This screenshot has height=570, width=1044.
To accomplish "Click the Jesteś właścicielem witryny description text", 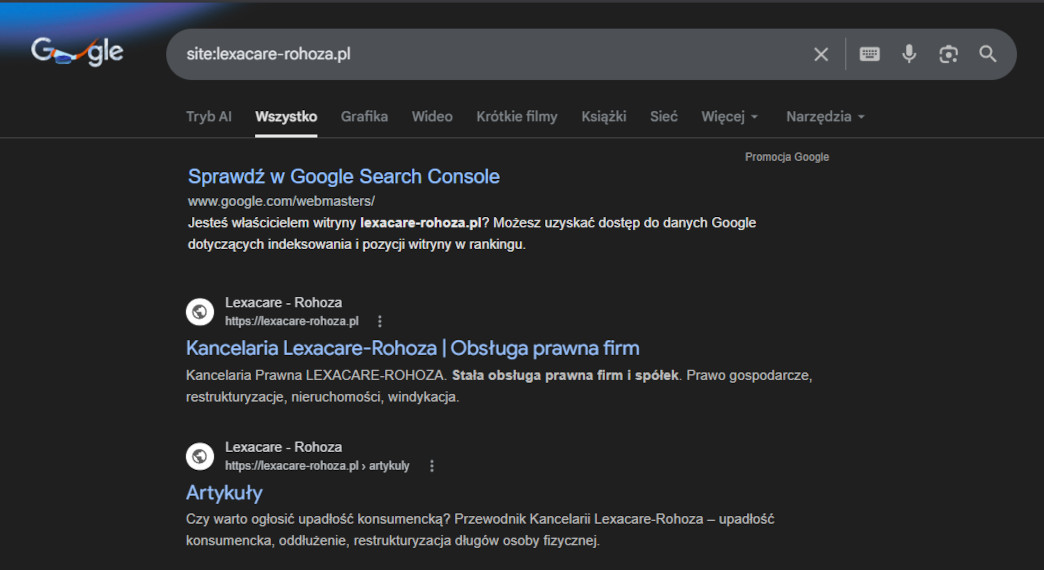I will 471,234.
